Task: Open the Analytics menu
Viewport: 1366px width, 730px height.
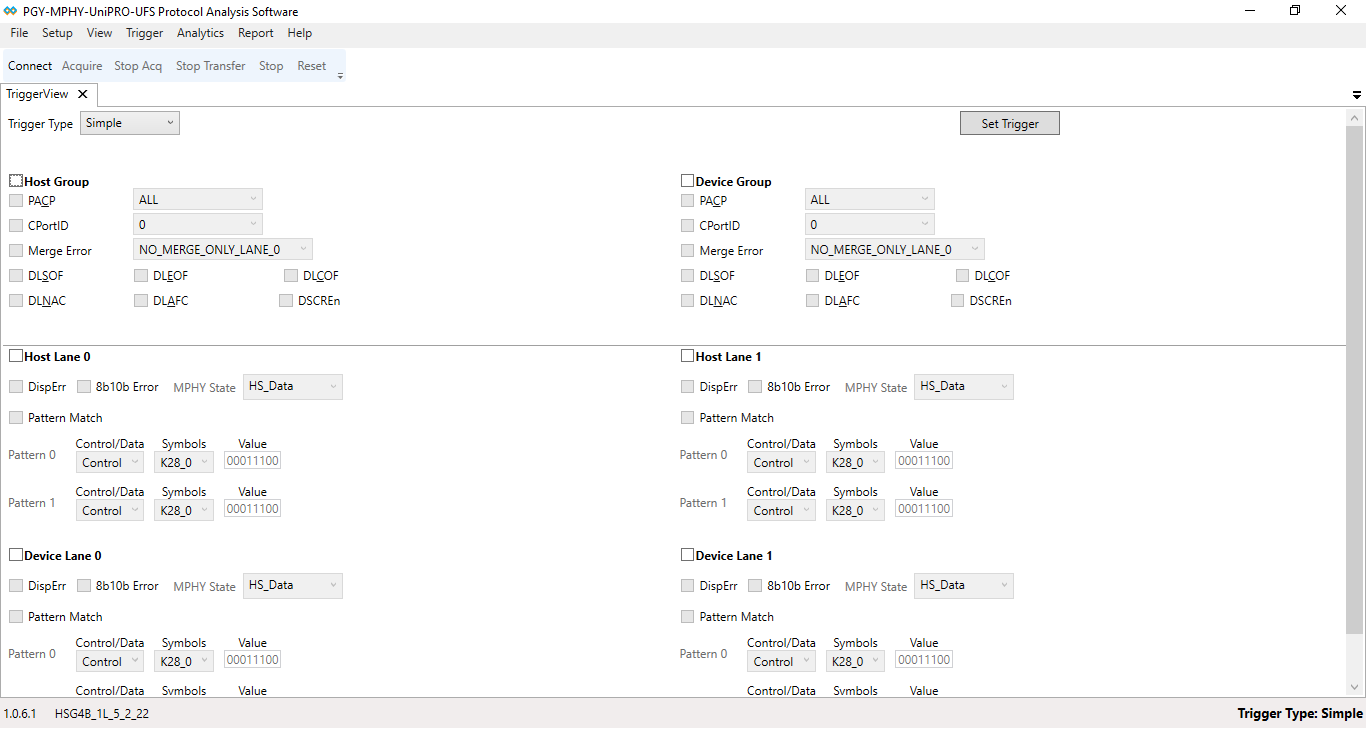Action: point(200,33)
